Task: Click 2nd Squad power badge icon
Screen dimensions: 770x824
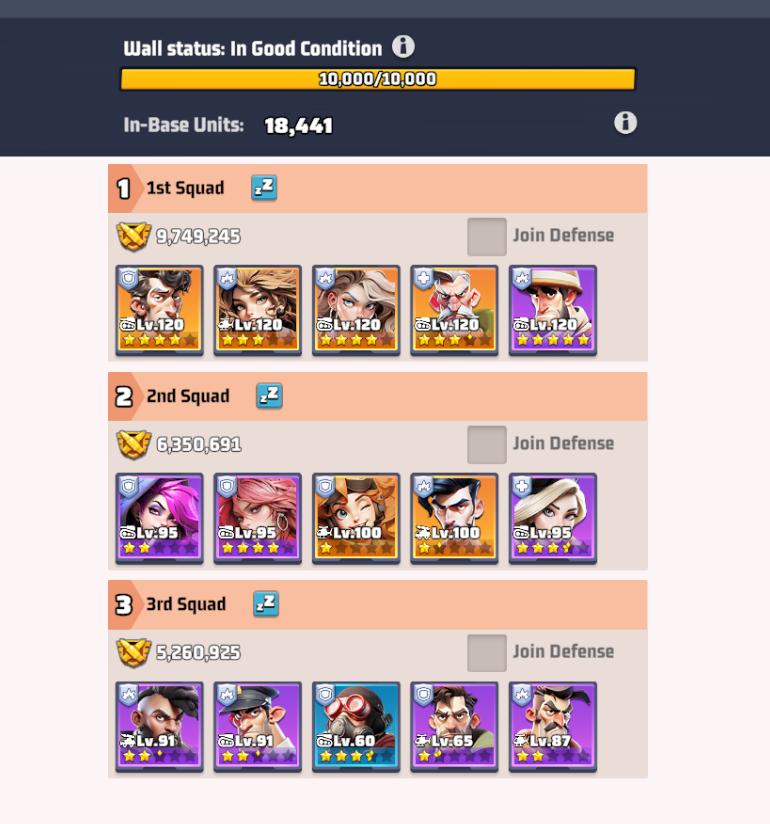Action: pos(134,445)
